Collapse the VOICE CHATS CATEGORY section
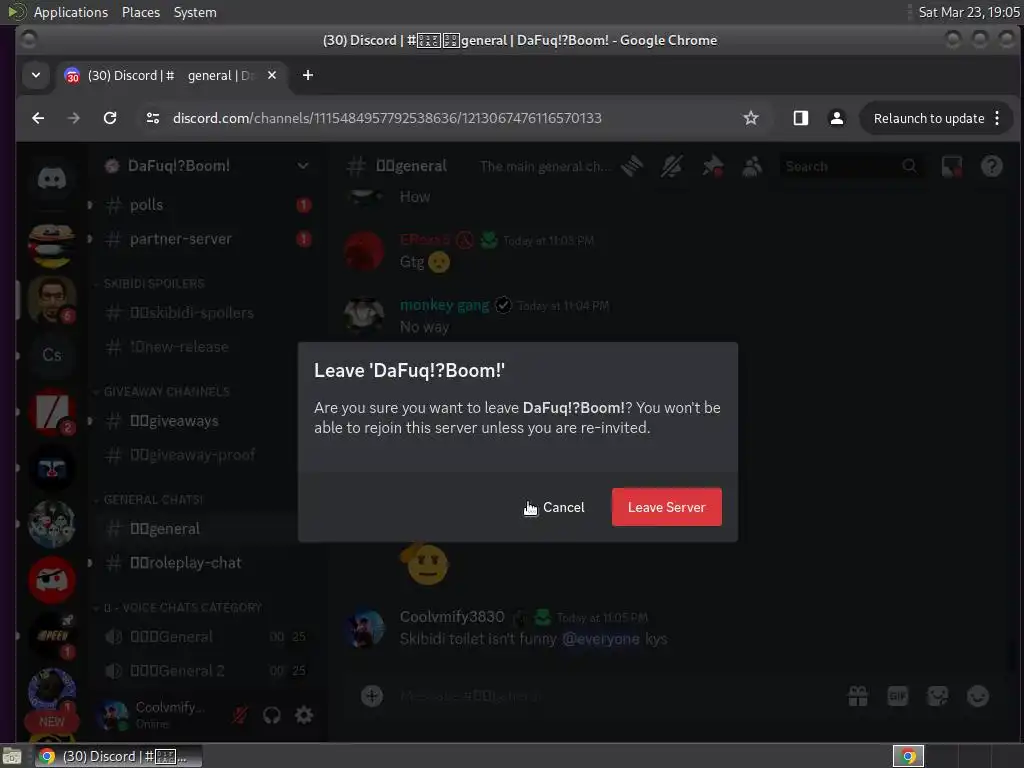 coord(178,607)
